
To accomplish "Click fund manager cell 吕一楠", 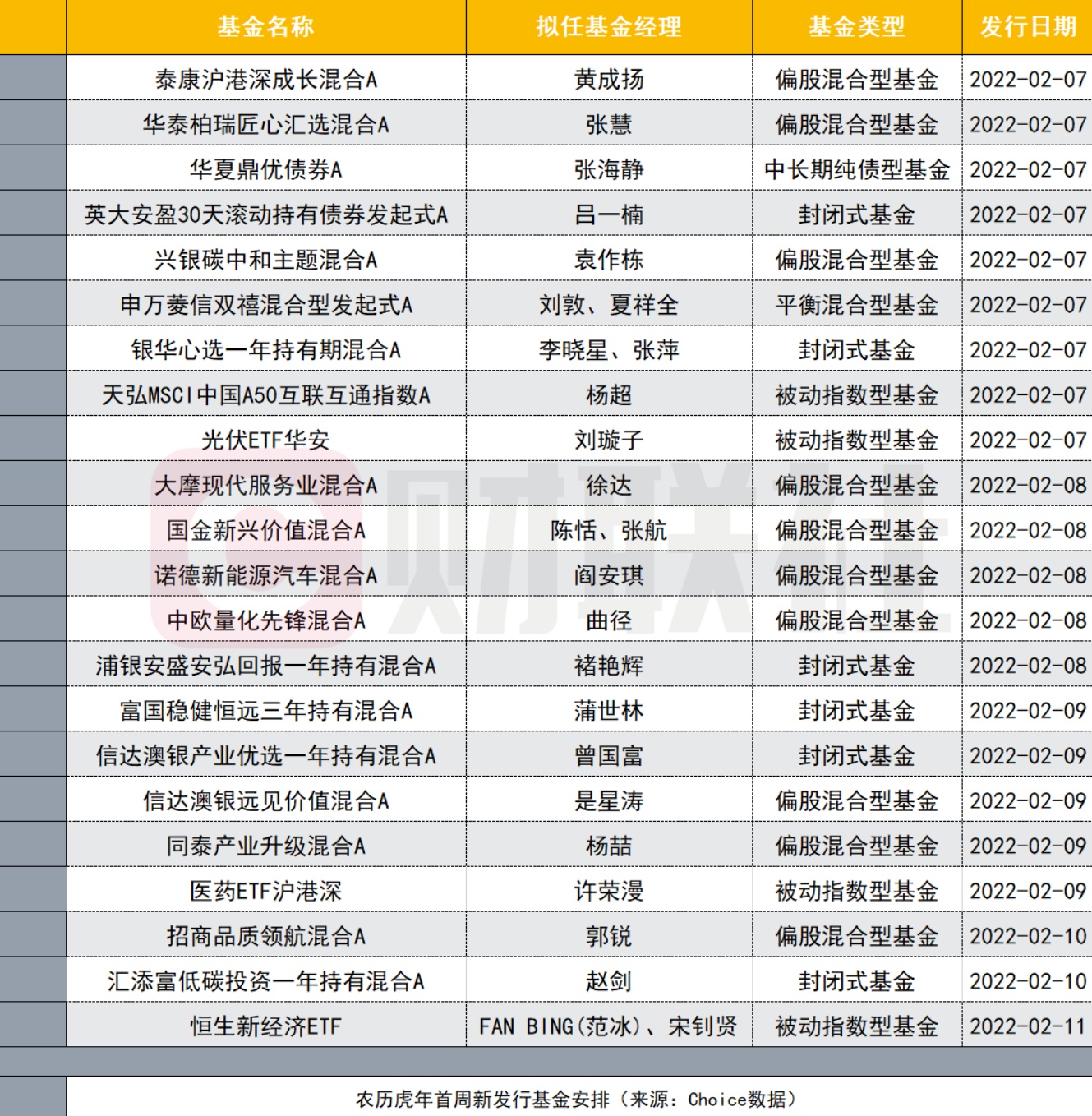I will 609,214.
